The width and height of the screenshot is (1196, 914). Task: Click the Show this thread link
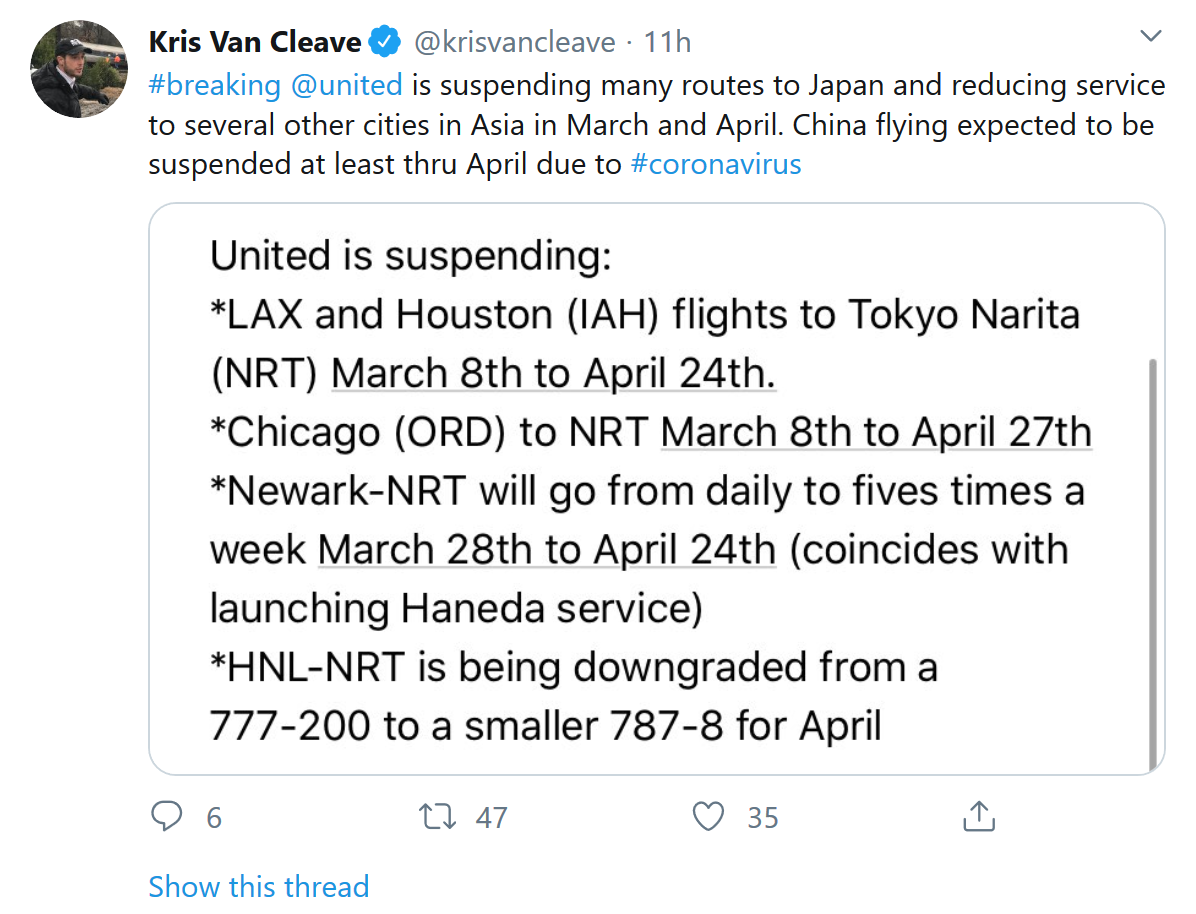258,886
